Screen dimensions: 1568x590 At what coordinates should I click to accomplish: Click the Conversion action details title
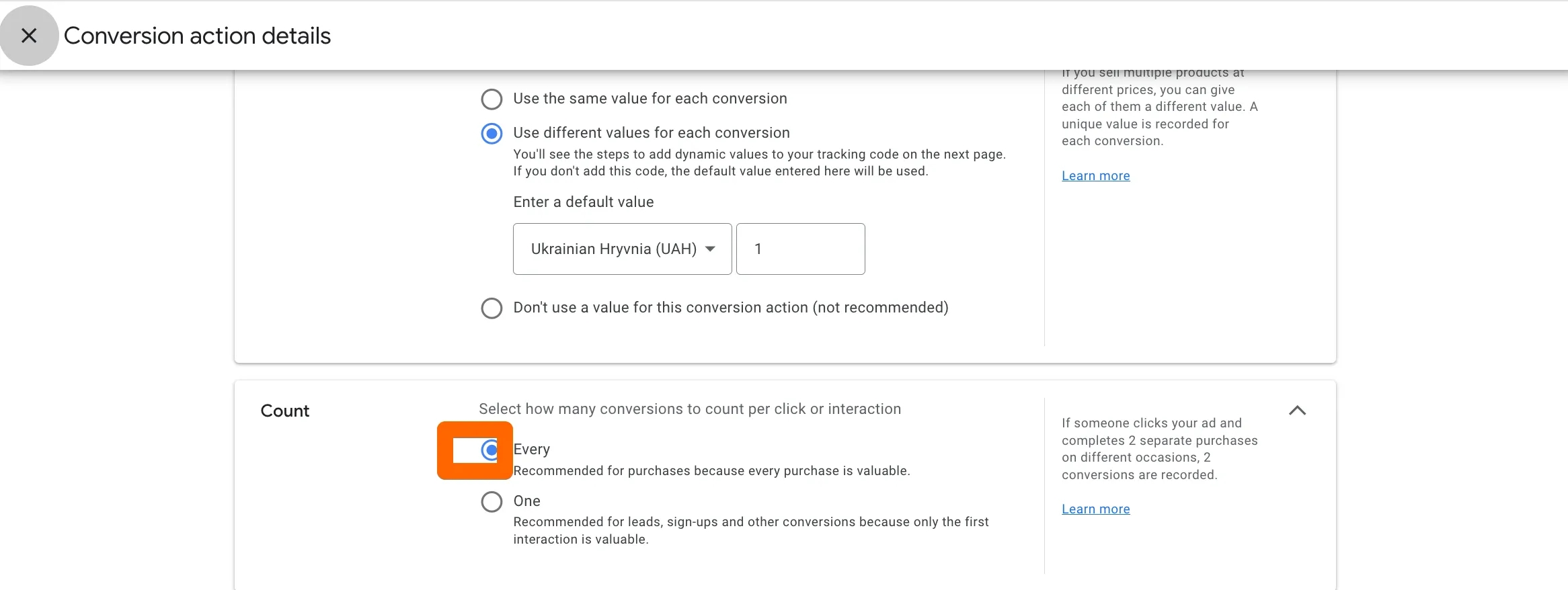pos(197,36)
